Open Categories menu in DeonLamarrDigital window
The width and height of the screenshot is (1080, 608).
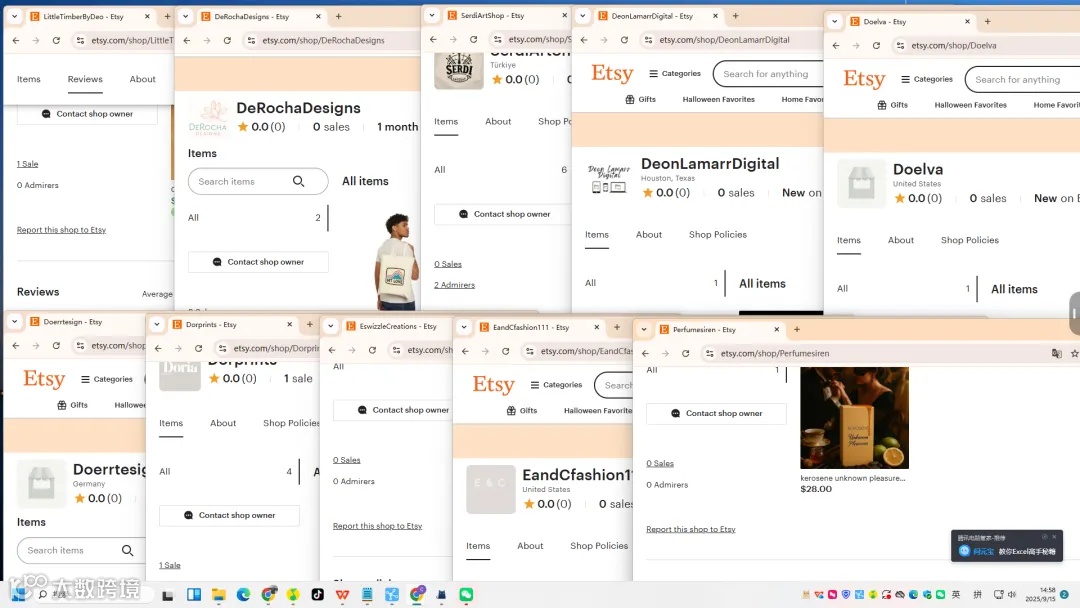(x=675, y=73)
